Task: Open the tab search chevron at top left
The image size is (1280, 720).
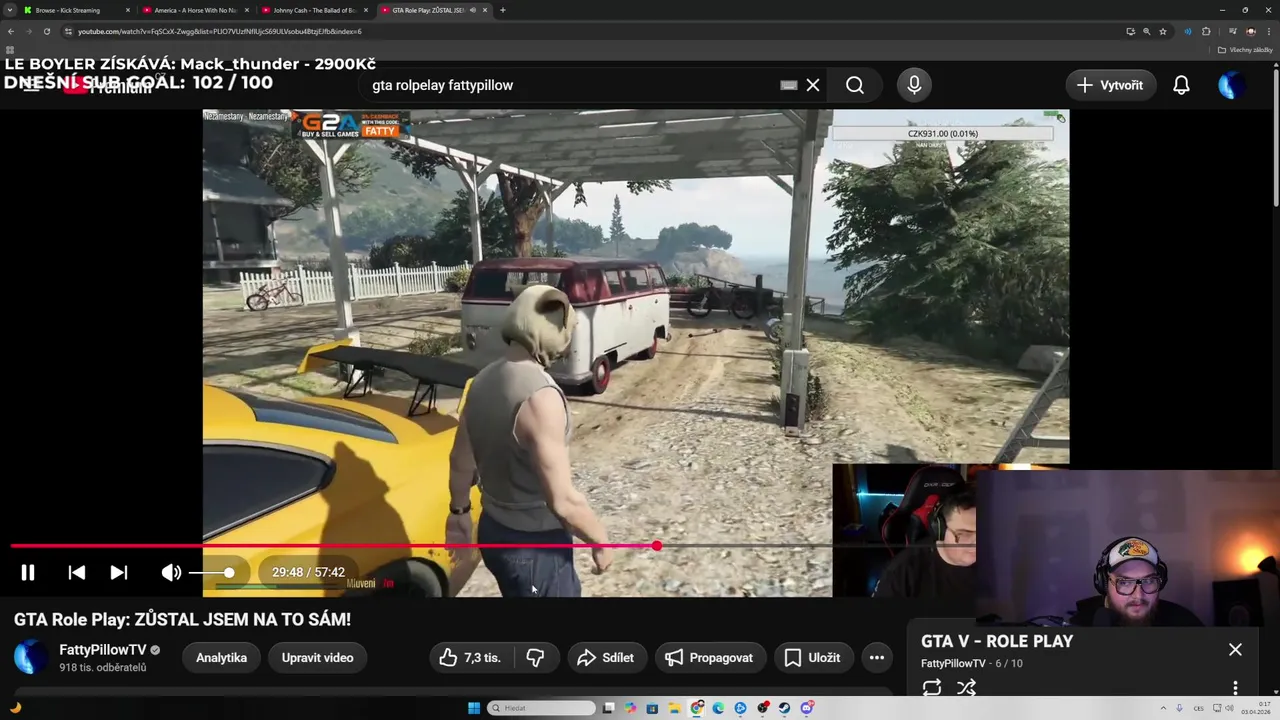Action: tap(9, 10)
